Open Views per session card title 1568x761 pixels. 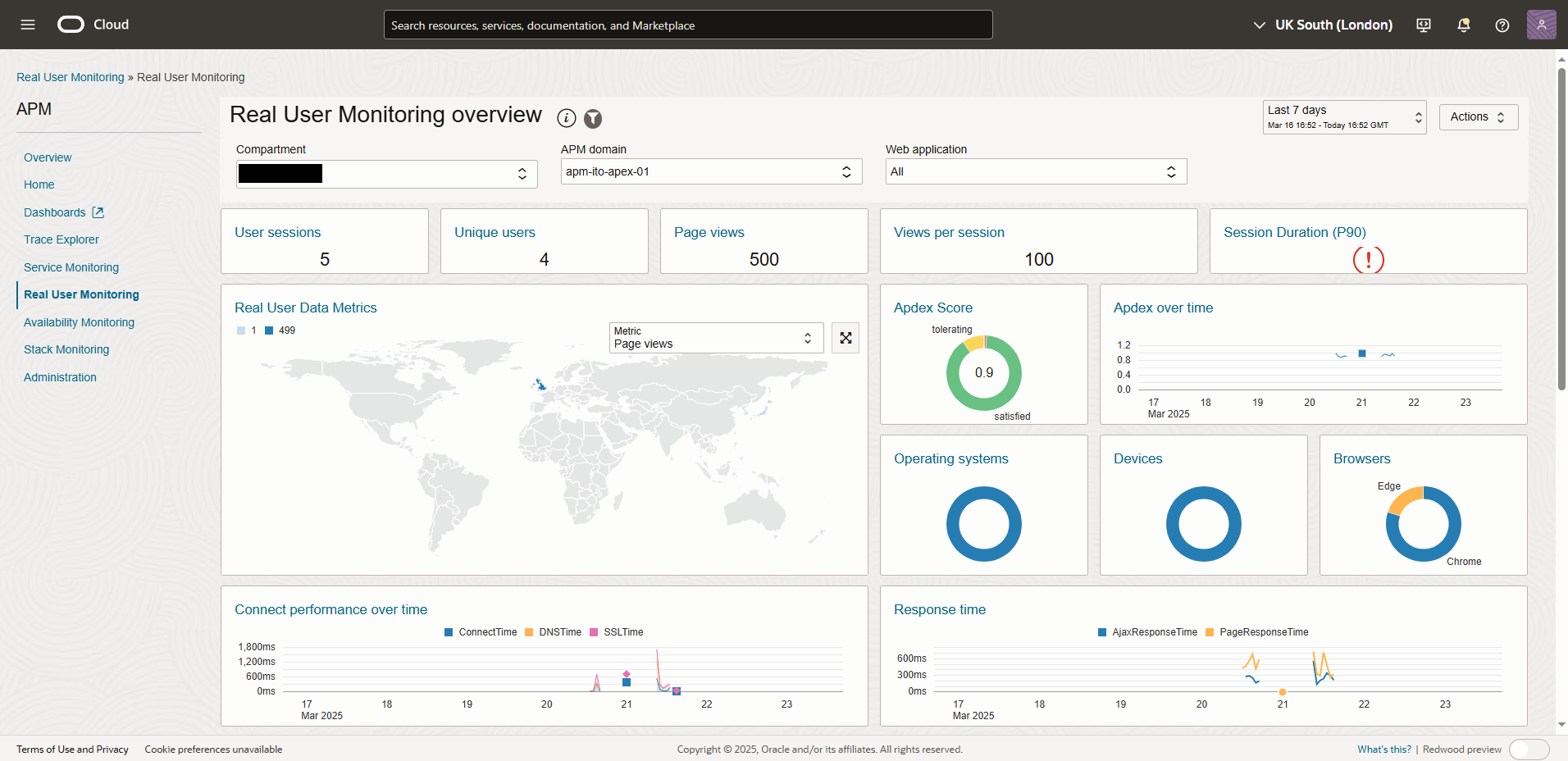949,232
